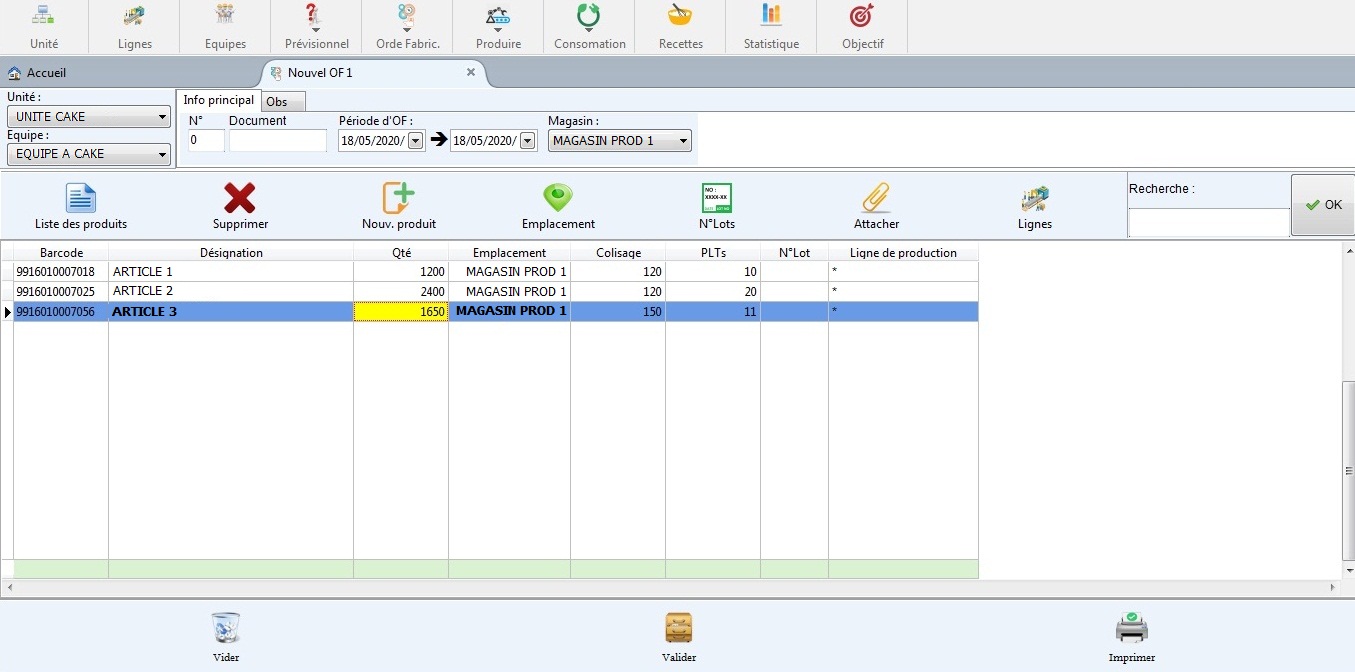Click the N°Lots icon
Viewport: 1355px width, 672px height.
716,199
